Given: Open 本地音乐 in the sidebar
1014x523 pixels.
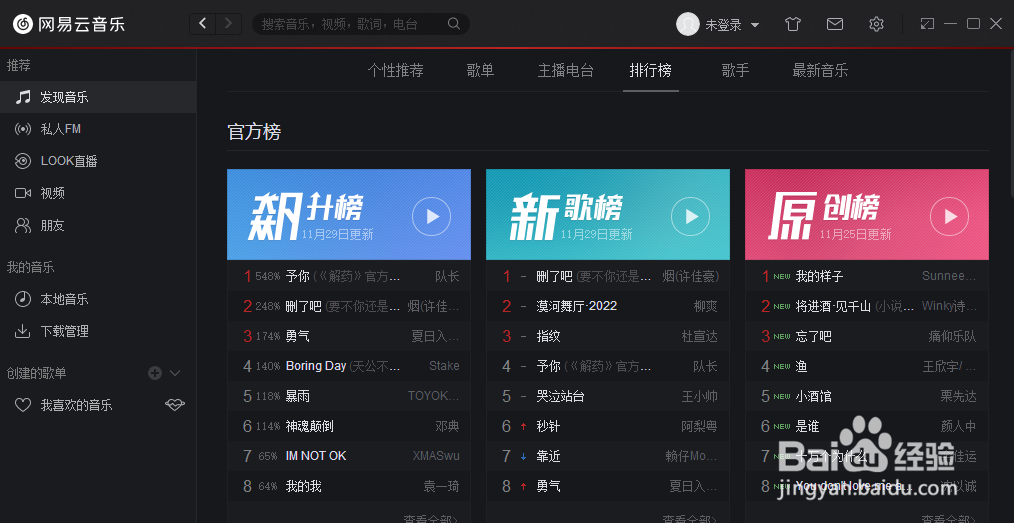Looking at the screenshot, I should (98, 299).
